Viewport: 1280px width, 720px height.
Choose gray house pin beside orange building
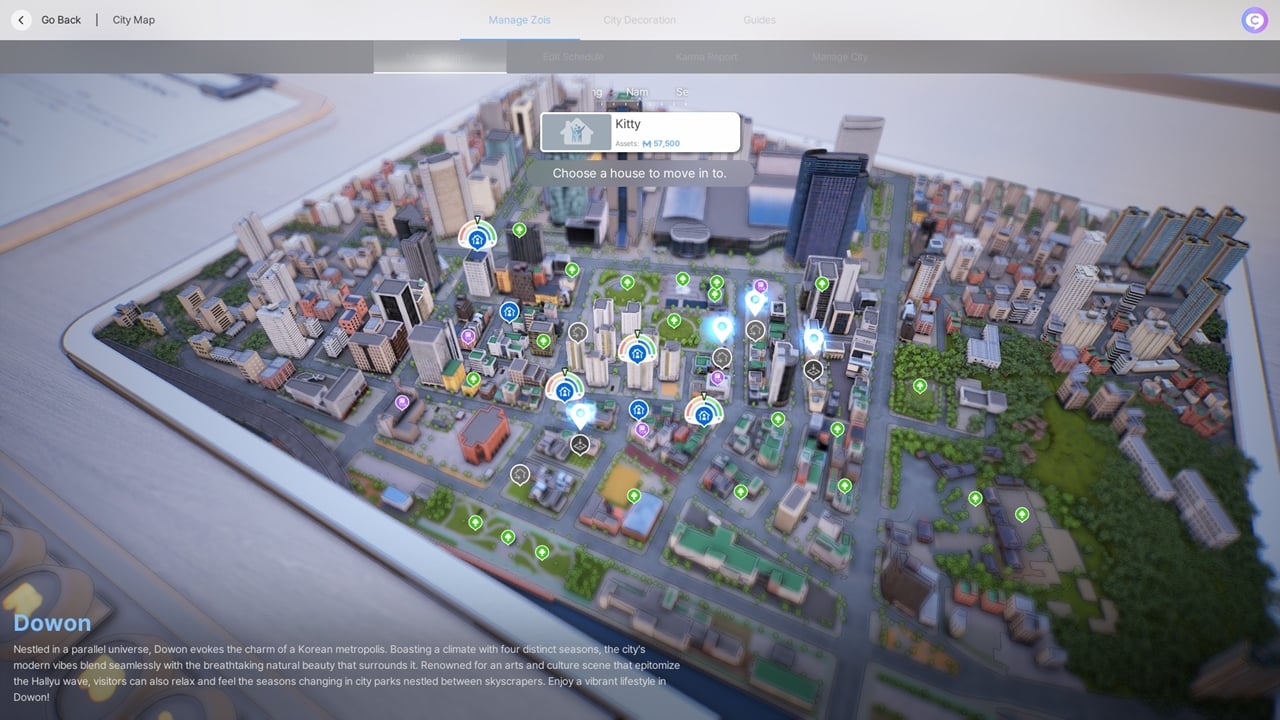coord(519,474)
